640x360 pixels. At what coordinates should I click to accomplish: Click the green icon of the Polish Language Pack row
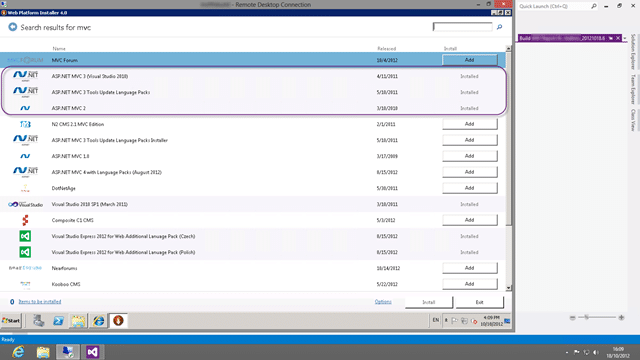point(25,252)
